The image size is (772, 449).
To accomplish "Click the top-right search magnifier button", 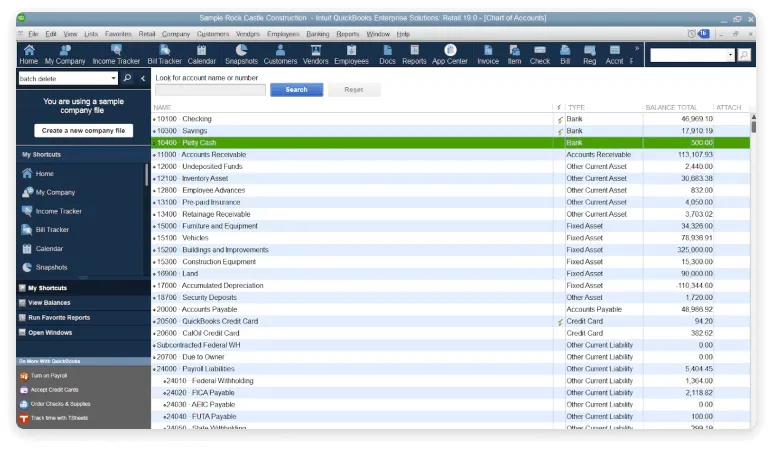I will 744,55.
